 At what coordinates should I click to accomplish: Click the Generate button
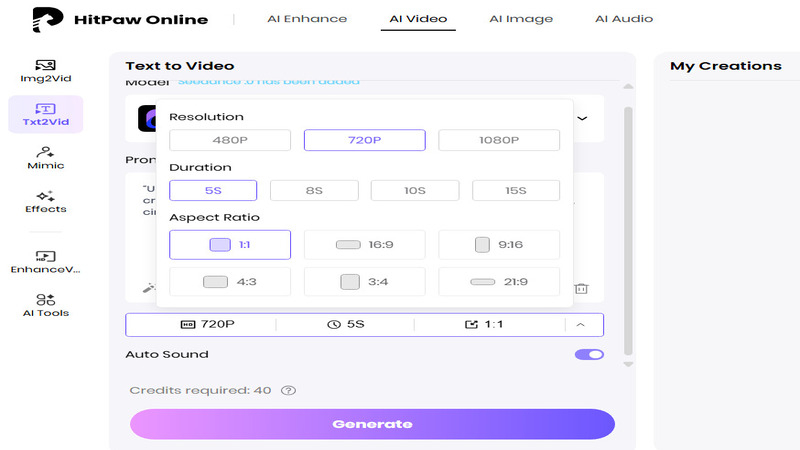(372, 424)
